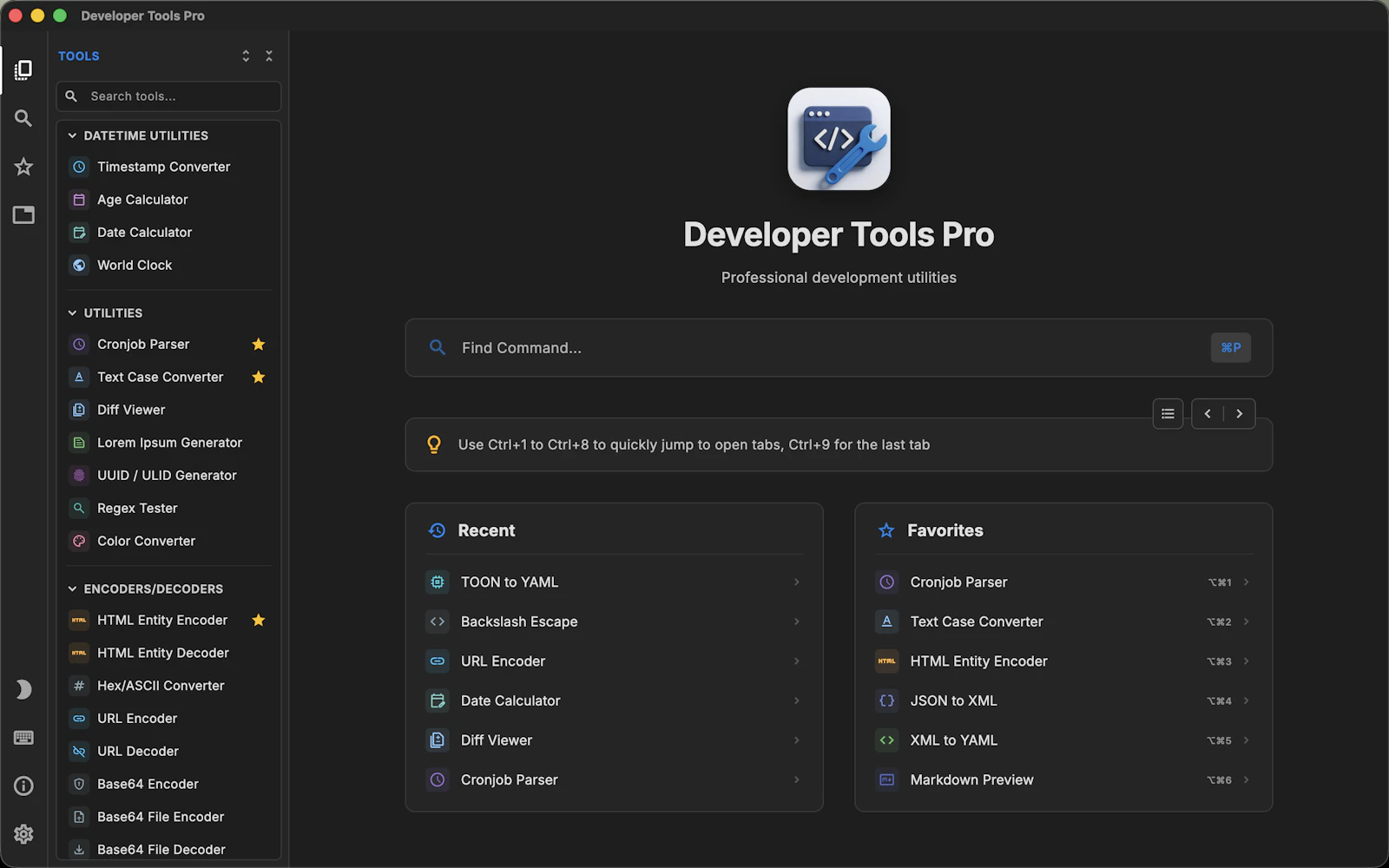Click chevron next to TOON to YAML
This screenshot has height=868, width=1389.
point(796,582)
